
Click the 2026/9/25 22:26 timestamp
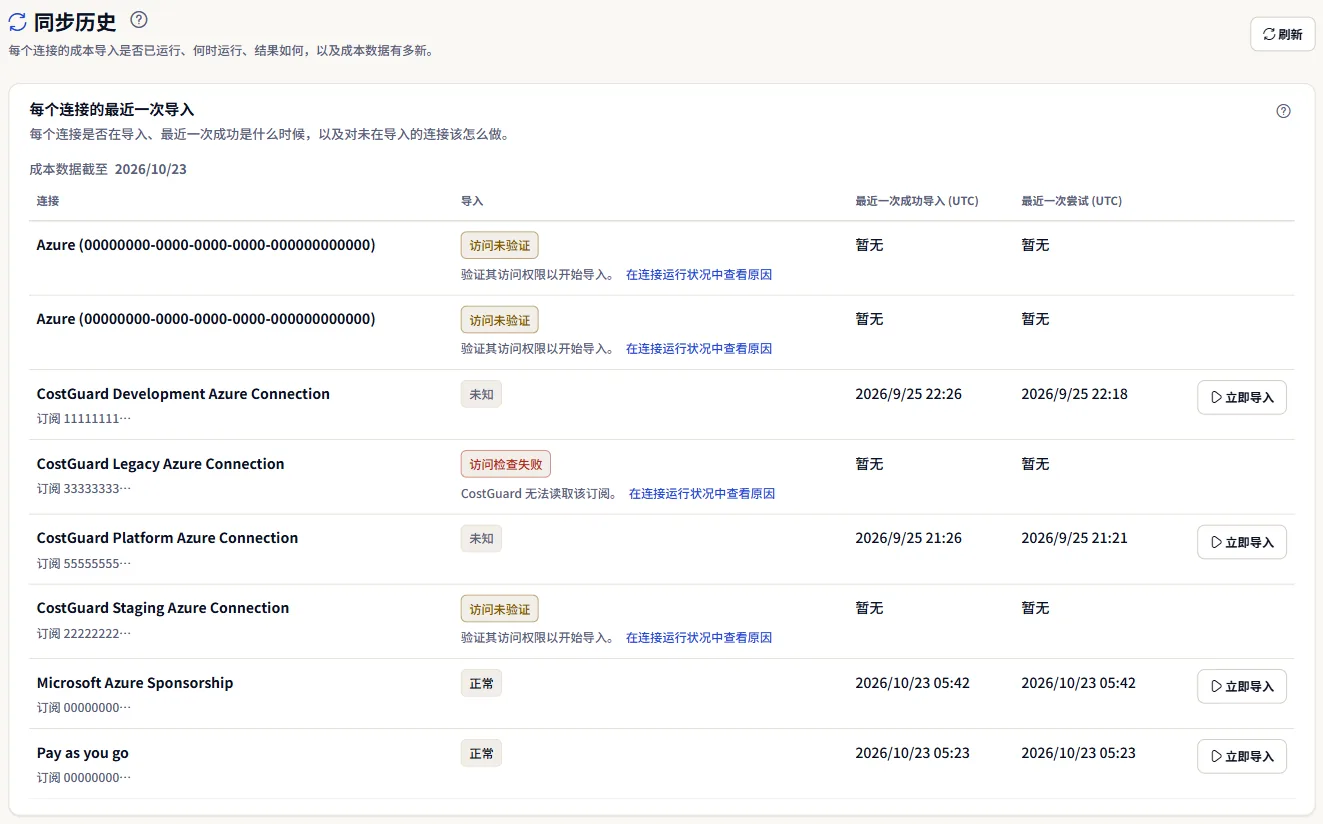click(x=908, y=394)
